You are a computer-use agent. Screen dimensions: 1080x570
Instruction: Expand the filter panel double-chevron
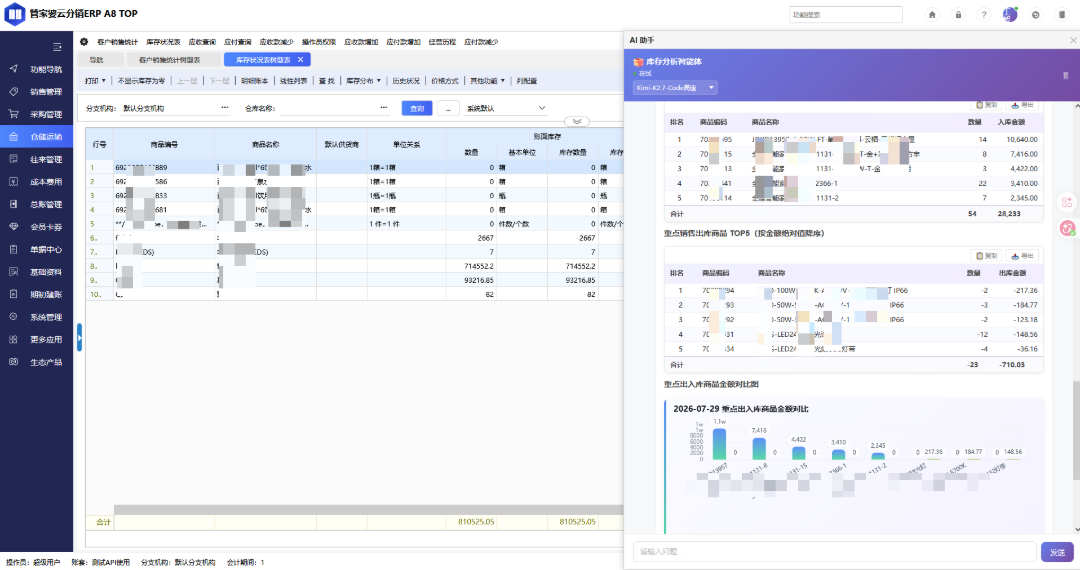[577, 122]
